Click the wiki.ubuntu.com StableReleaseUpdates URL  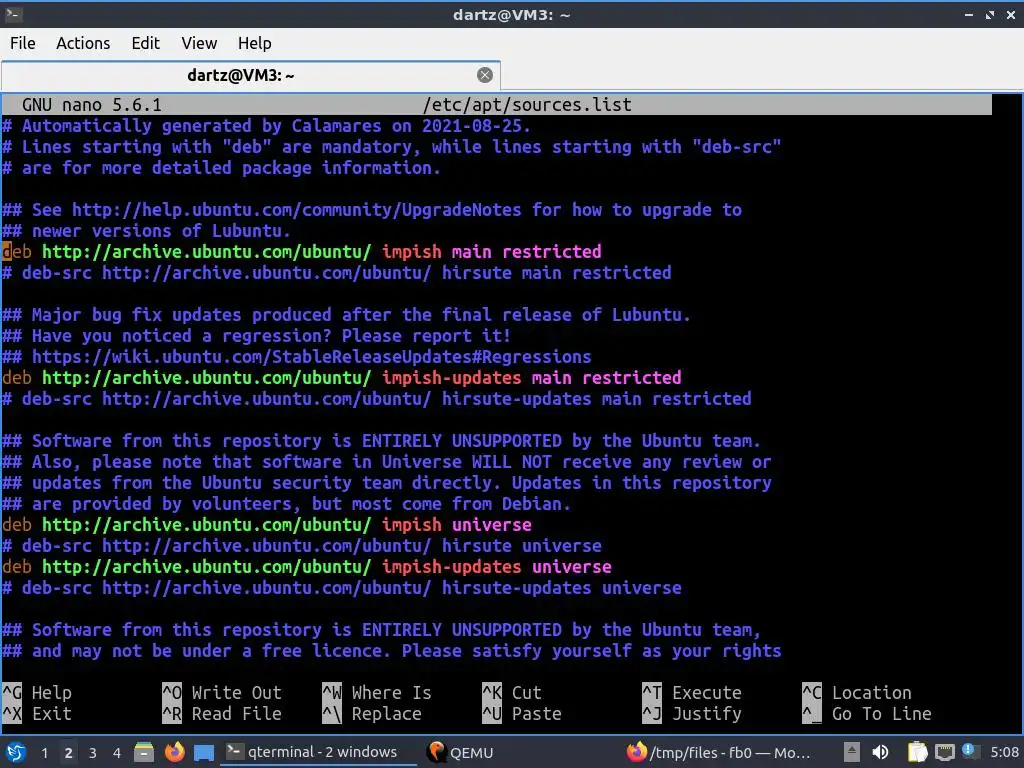[312, 357]
